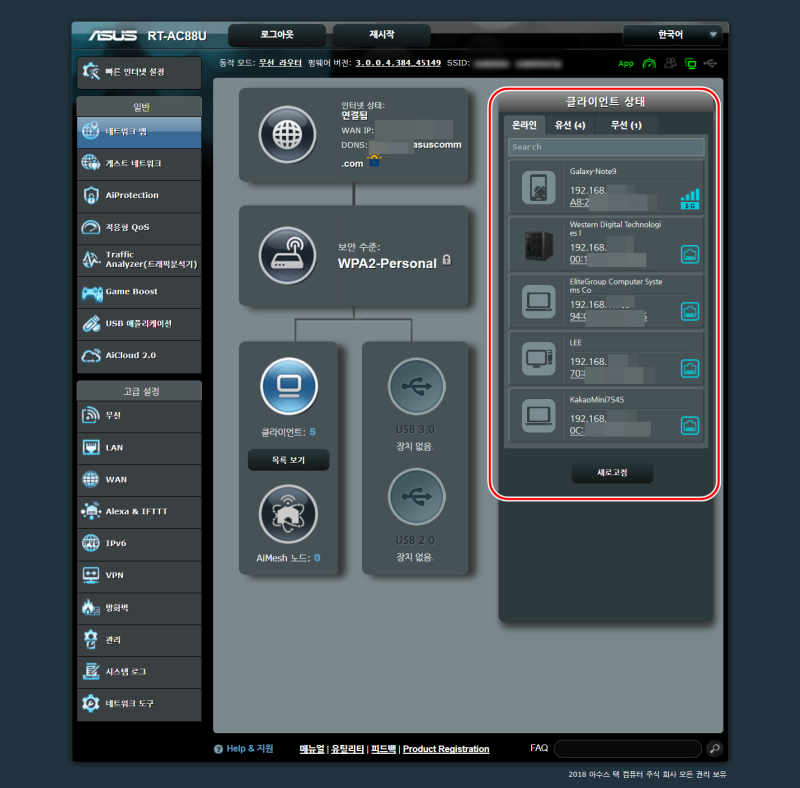Switch to the 유선 (4) wired tab
800x788 pixels.
coord(570,125)
